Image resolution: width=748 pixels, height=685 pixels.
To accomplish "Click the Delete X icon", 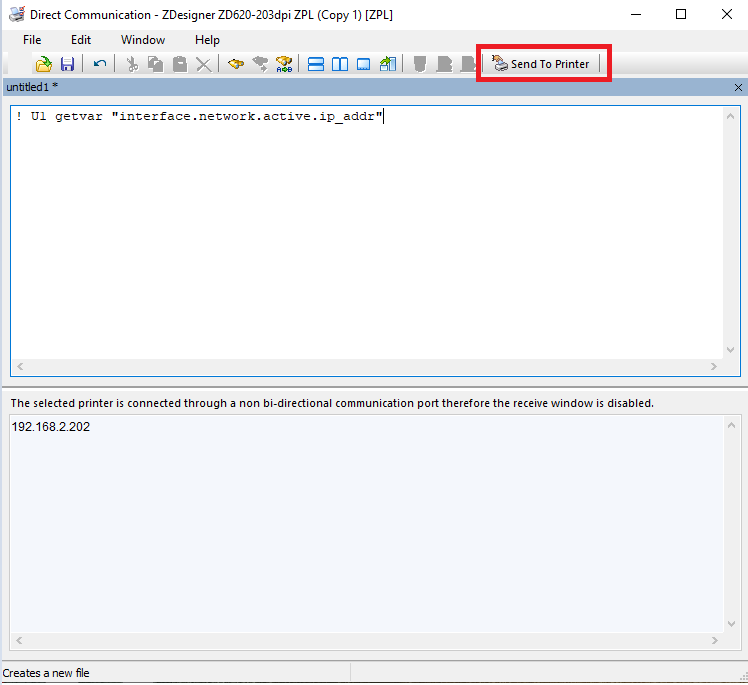I will coord(204,64).
